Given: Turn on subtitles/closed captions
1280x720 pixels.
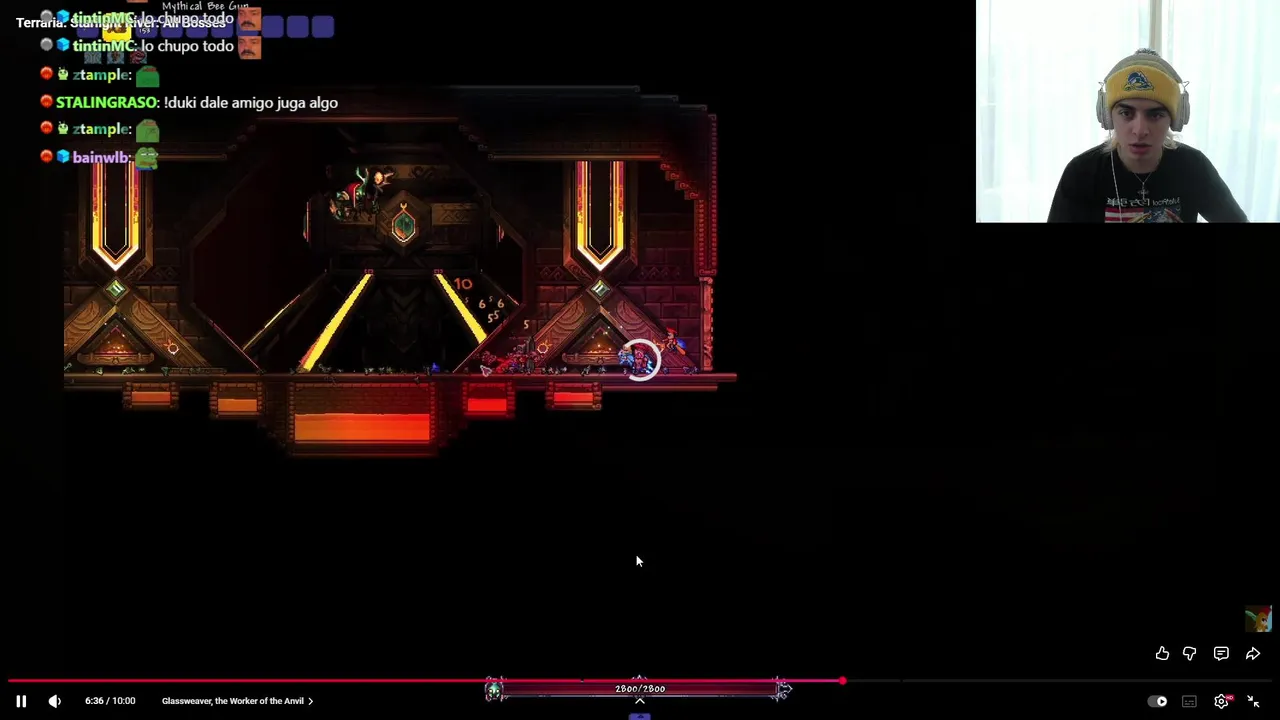Looking at the screenshot, I should coord(1189,701).
